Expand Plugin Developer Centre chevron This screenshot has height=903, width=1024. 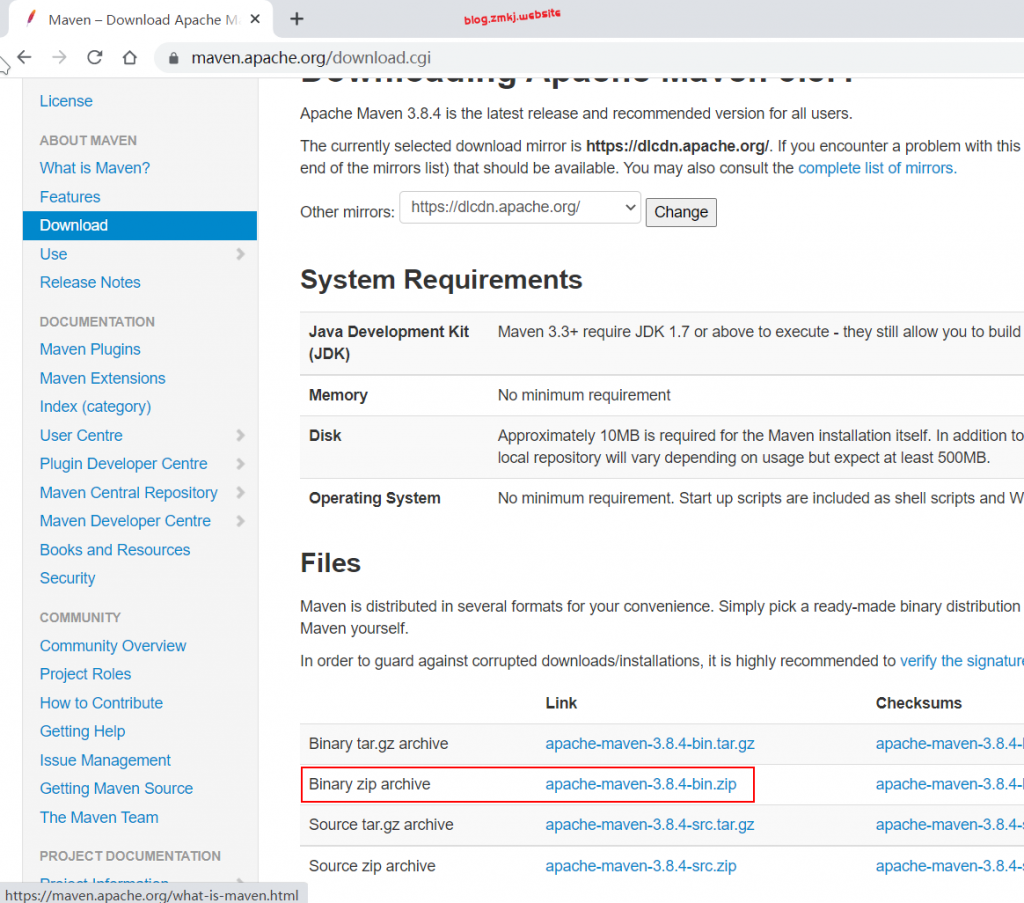coord(240,464)
